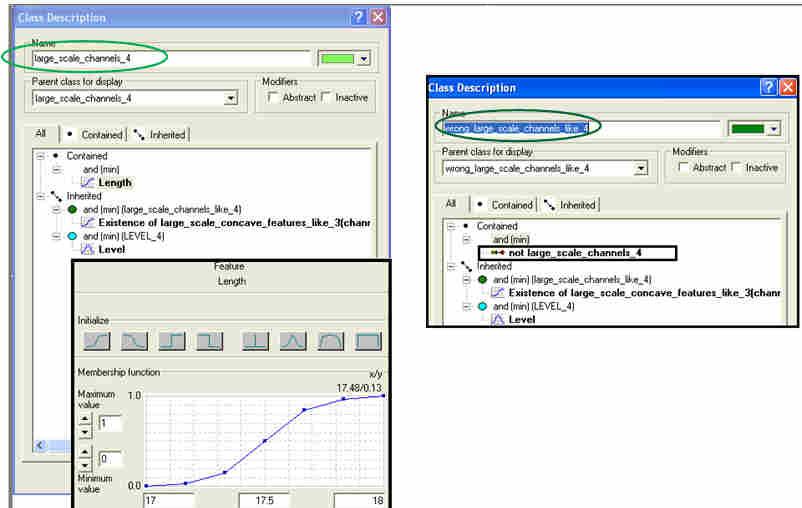Select the descending S-curve membership function shape
The width and height of the screenshot is (802, 508).
[x=135, y=341]
